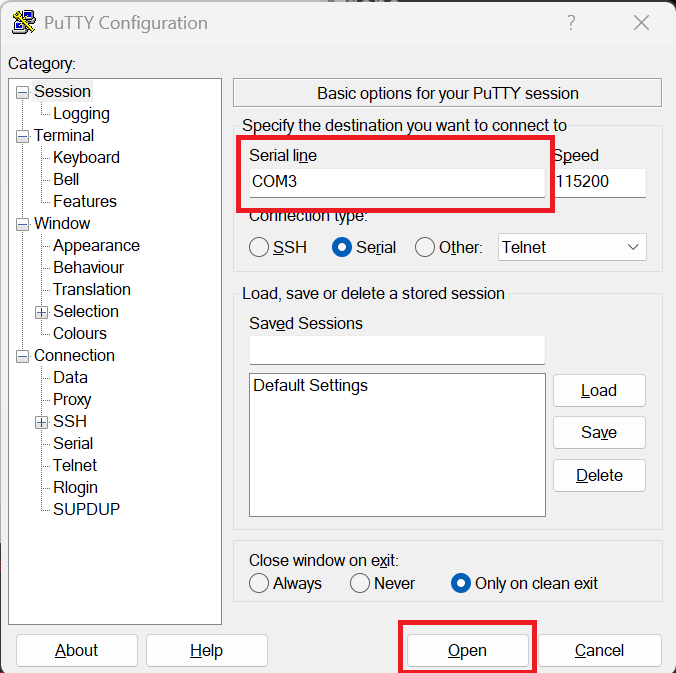The image size is (676, 673).
Task: Collapse the Terminal category node
Action: tap(22, 136)
